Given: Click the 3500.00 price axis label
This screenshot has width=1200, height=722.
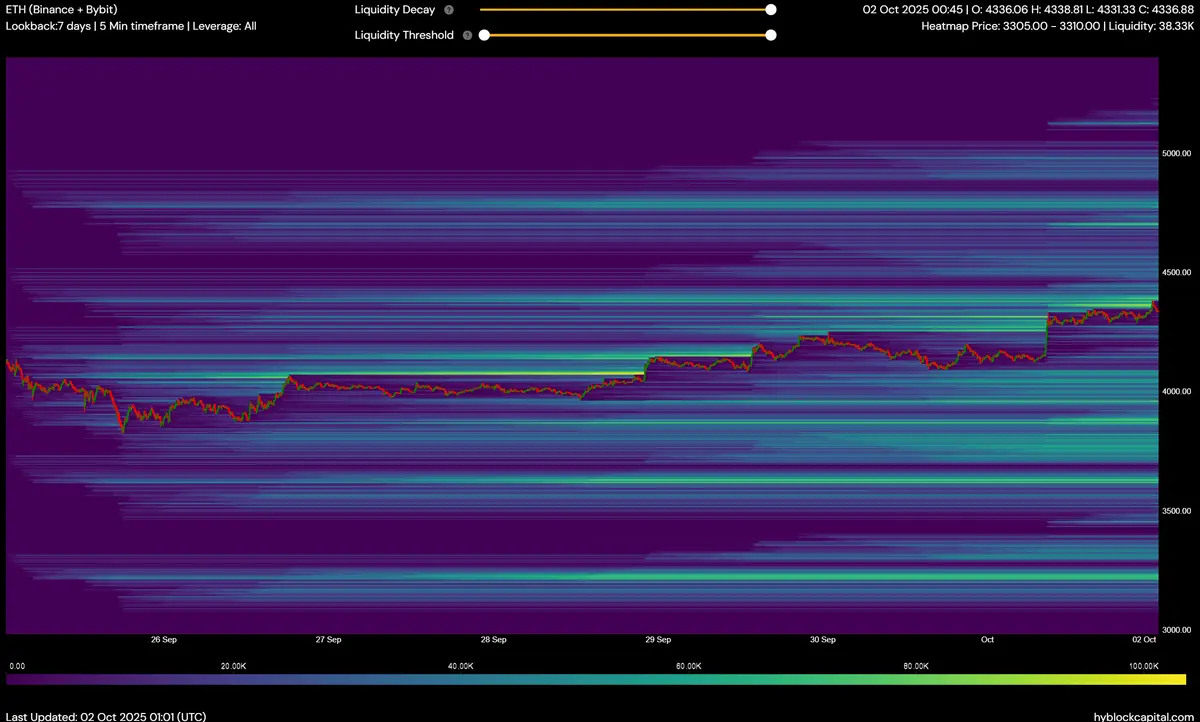Looking at the screenshot, I should tap(1176, 511).
